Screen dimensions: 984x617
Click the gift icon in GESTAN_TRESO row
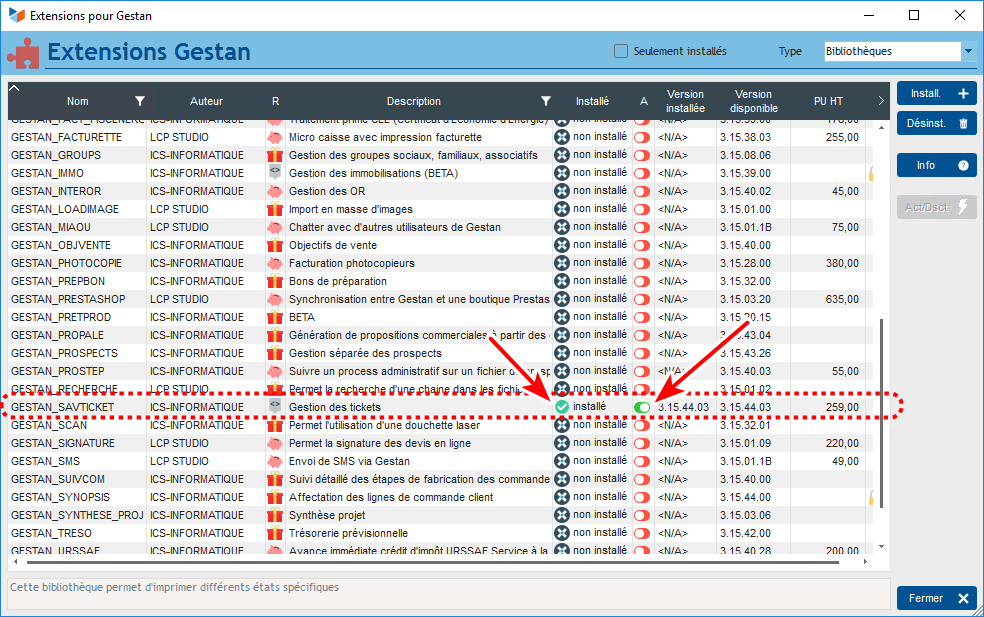[x=275, y=533]
